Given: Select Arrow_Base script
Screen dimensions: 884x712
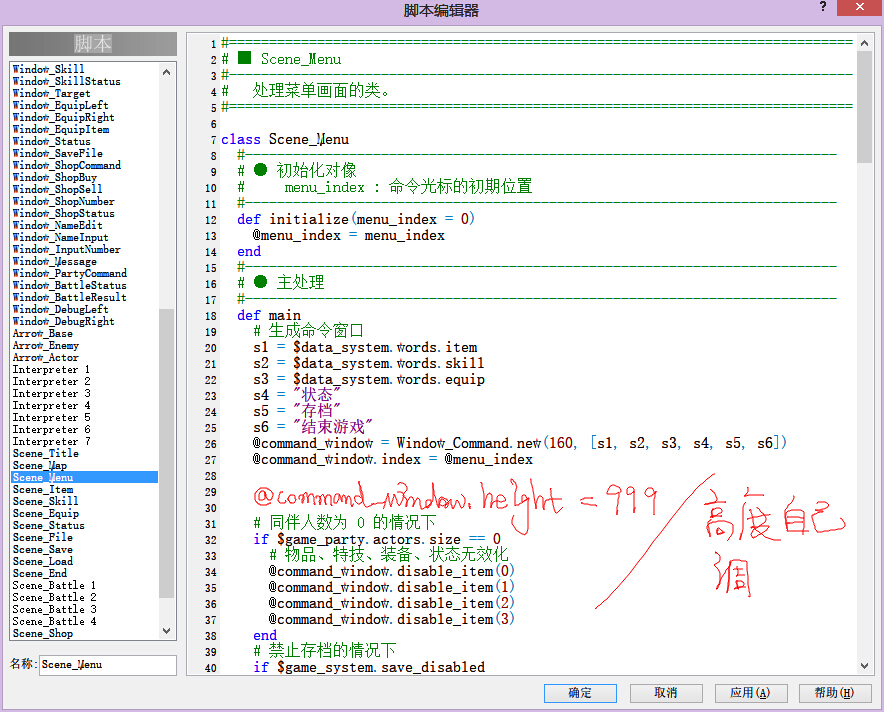Looking at the screenshot, I should pyautogui.click(x=42, y=334).
